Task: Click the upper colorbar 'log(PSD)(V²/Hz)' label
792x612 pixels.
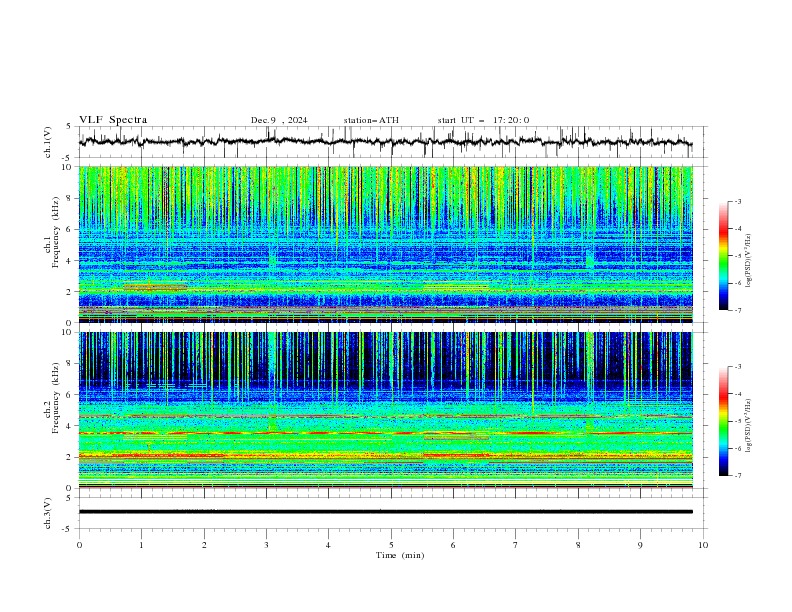Action: (x=748, y=261)
